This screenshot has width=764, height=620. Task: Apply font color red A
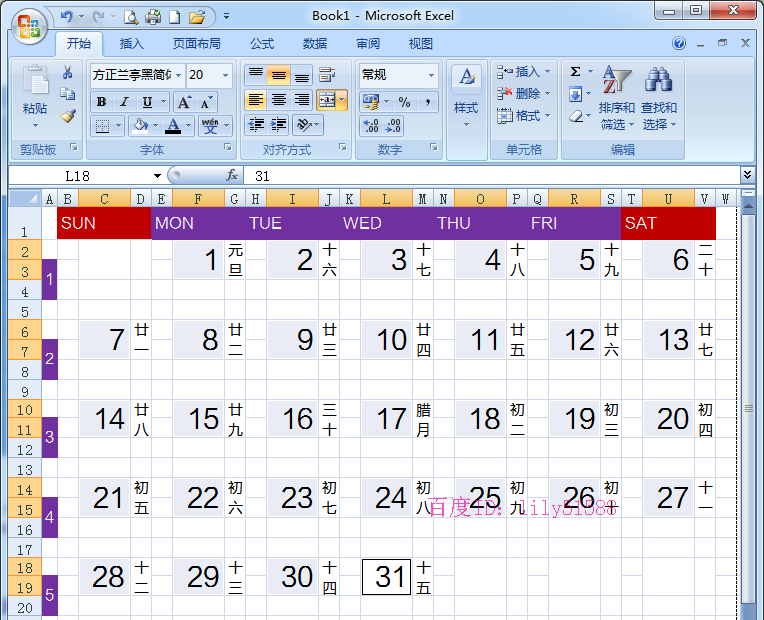coord(173,126)
